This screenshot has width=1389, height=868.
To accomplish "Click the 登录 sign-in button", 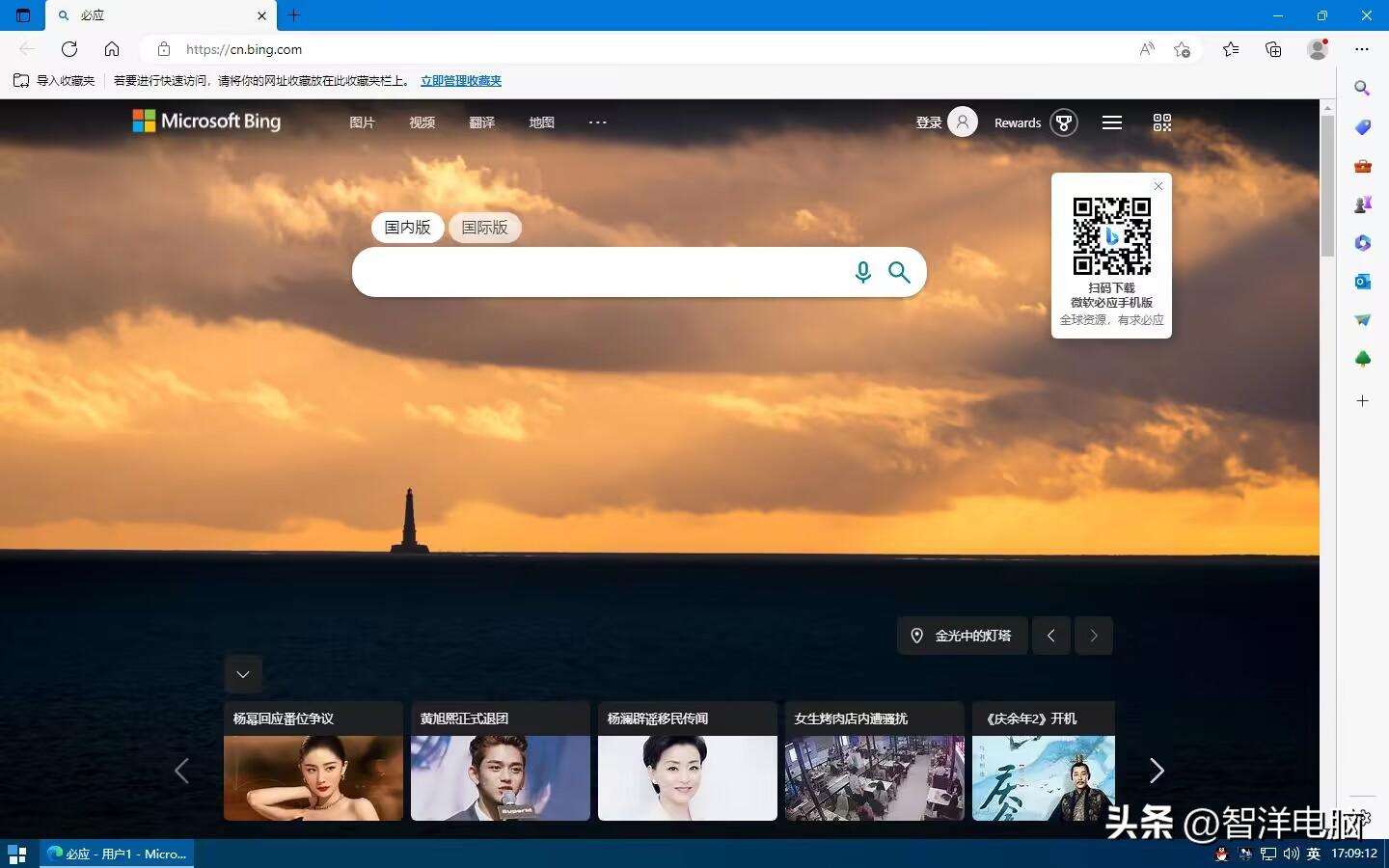I will tap(929, 122).
